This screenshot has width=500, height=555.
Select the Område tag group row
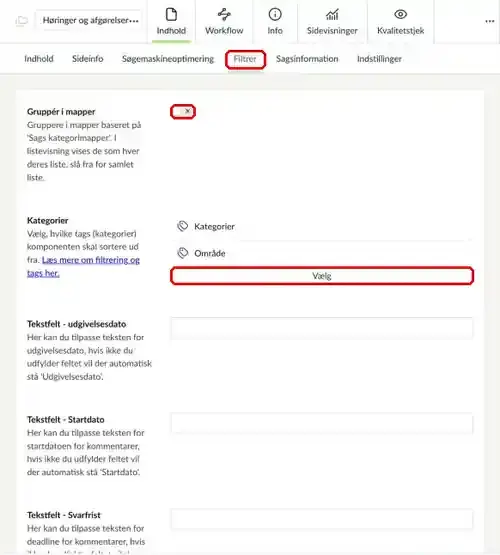[x=322, y=253]
